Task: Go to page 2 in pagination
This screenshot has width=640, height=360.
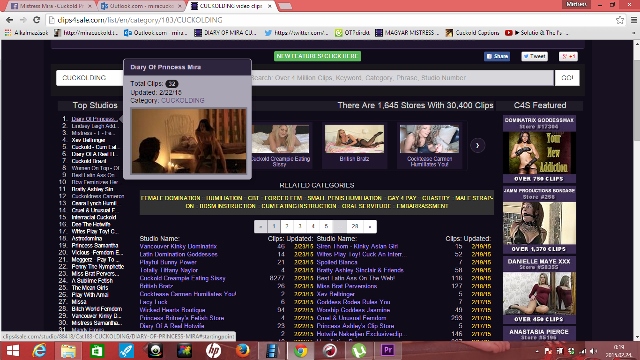Action: [x=287, y=226]
